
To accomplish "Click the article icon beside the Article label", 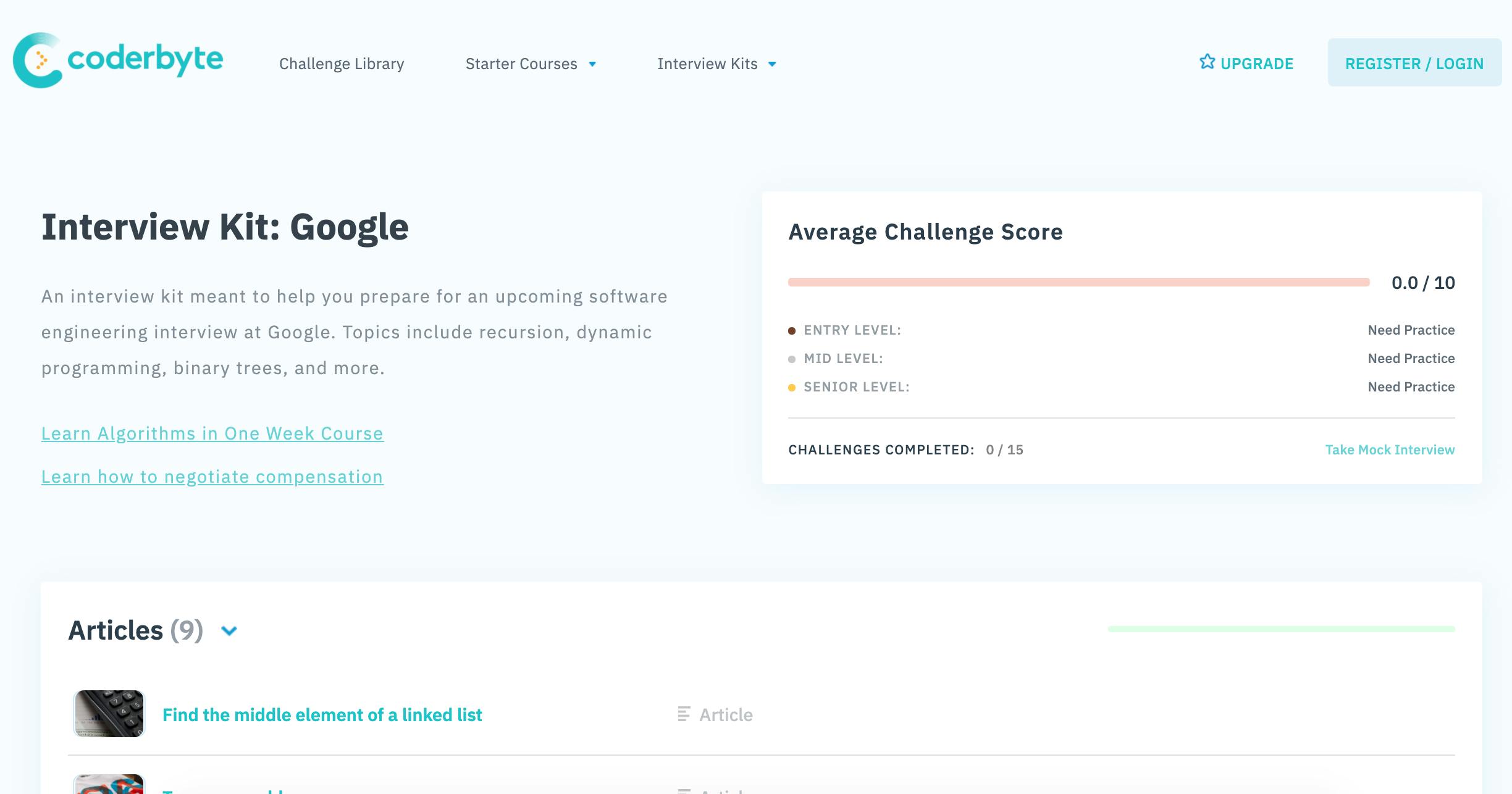I will 684,714.
